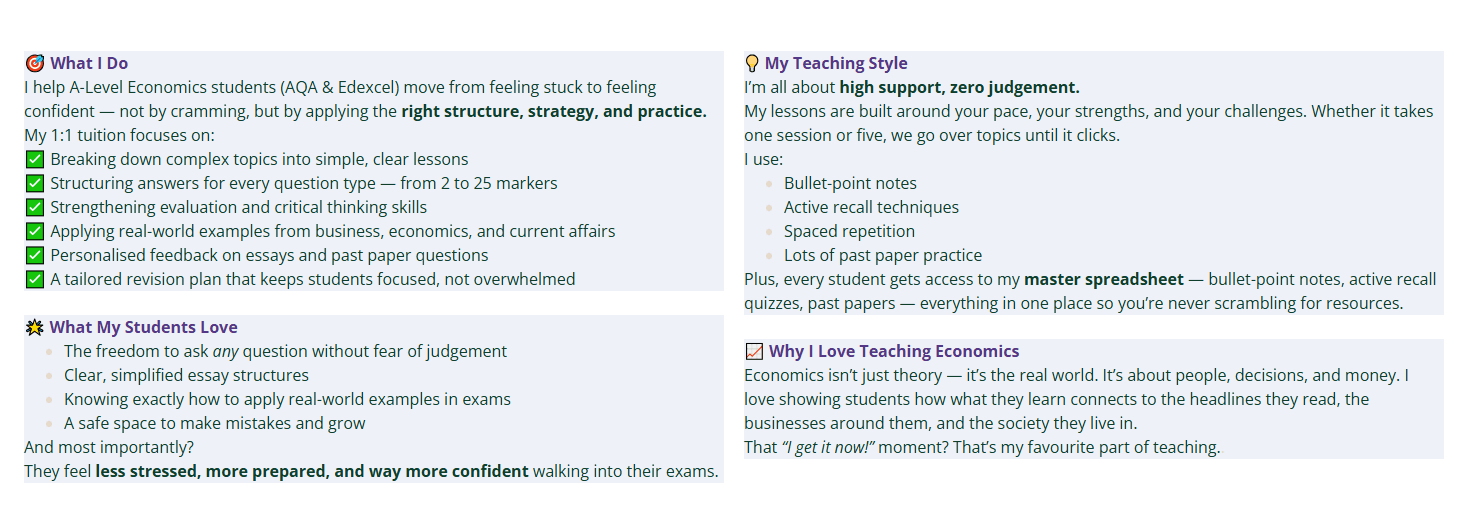The width and height of the screenshot is (1471, 513).
Task: Click the My Teaching Style heading
Action: click(x=836, y=63)
